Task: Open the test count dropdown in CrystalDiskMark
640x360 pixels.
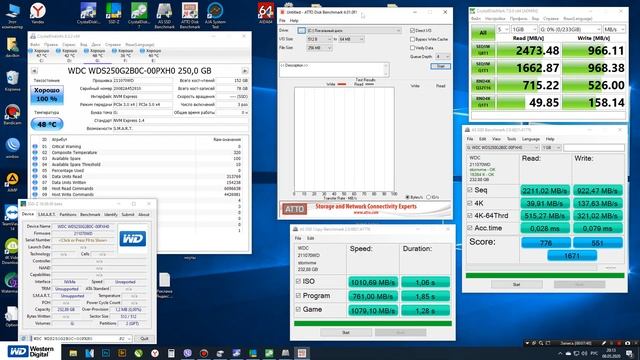Action: tap(502, 29)
